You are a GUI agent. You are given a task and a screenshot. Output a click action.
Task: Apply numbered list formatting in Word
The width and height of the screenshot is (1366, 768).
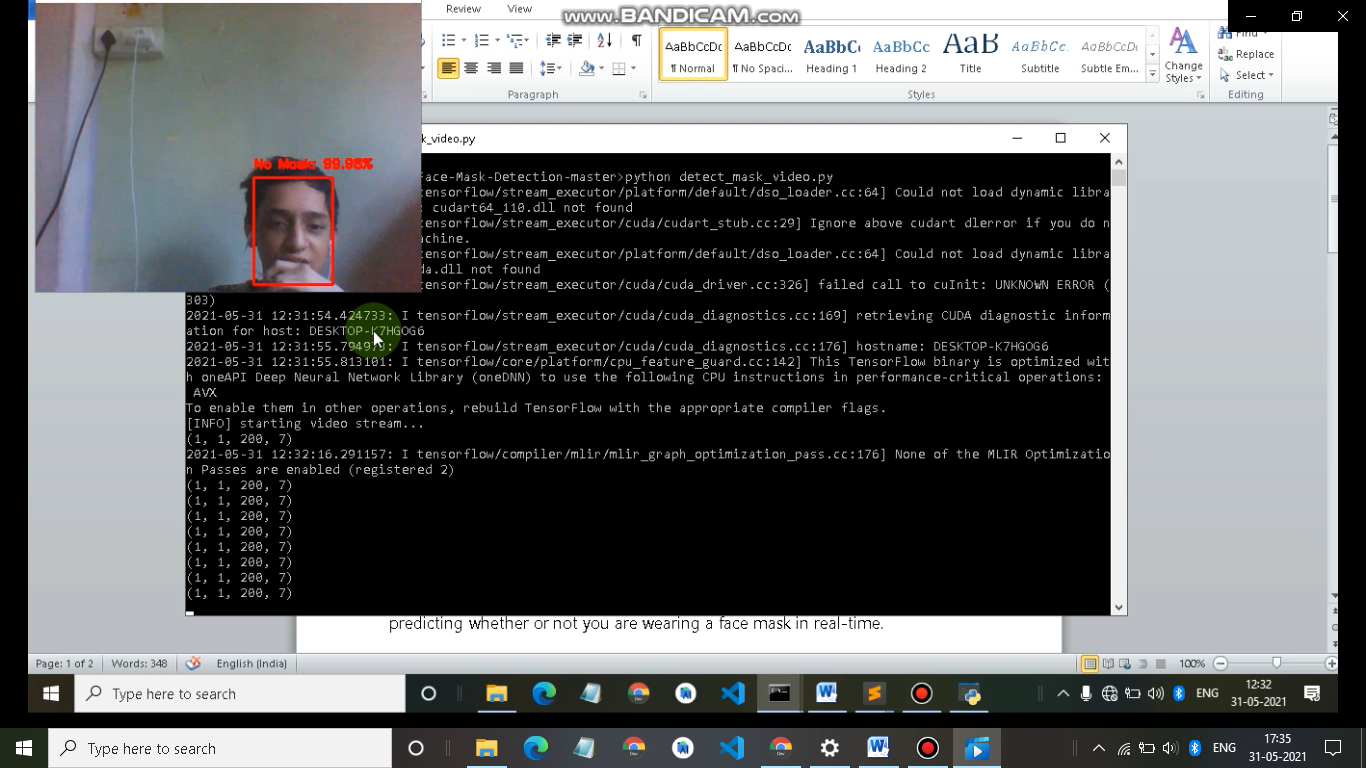point(481,40)
